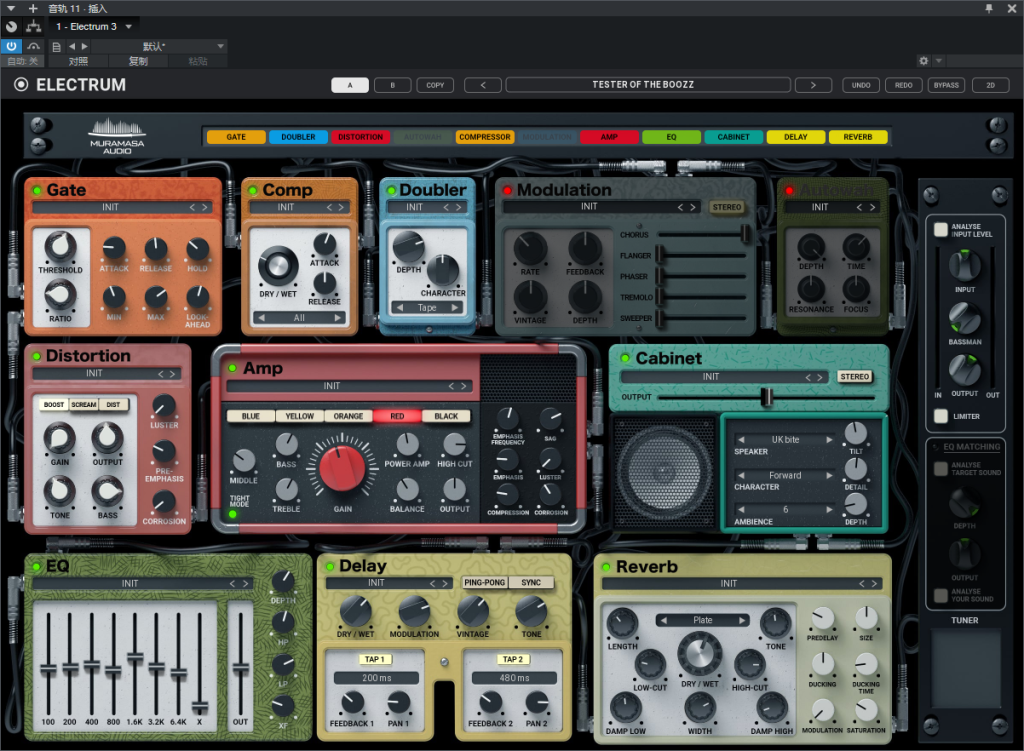This screenshot has width=1024, height=751.
Task: Load next host preset with the right triangle
Action: (x=84, y=46)
